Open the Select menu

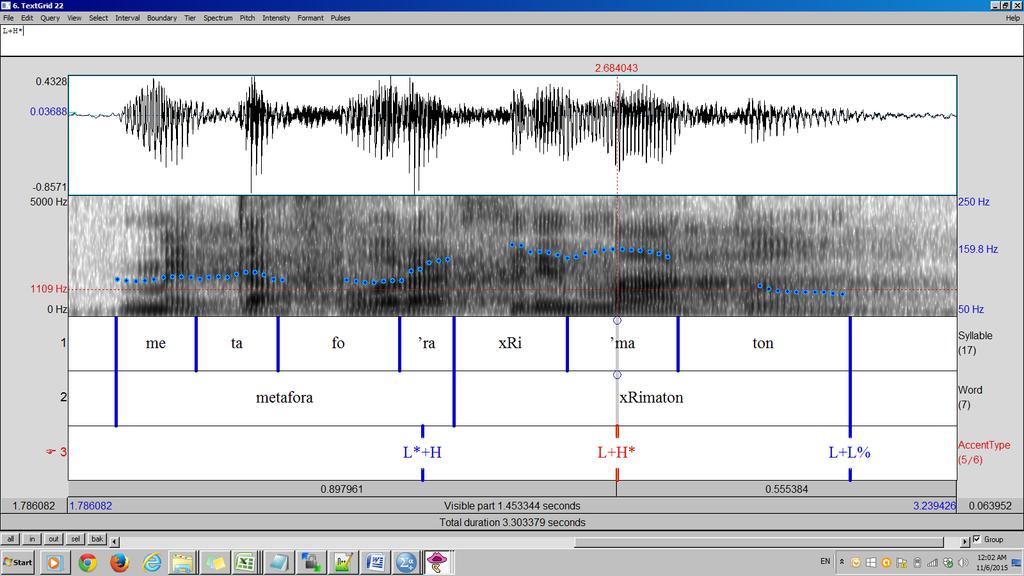click(x=99, y=18)
